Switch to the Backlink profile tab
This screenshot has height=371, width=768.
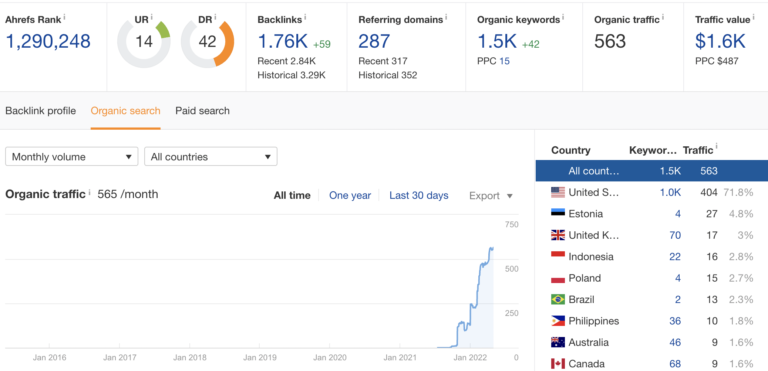point(41,111)
